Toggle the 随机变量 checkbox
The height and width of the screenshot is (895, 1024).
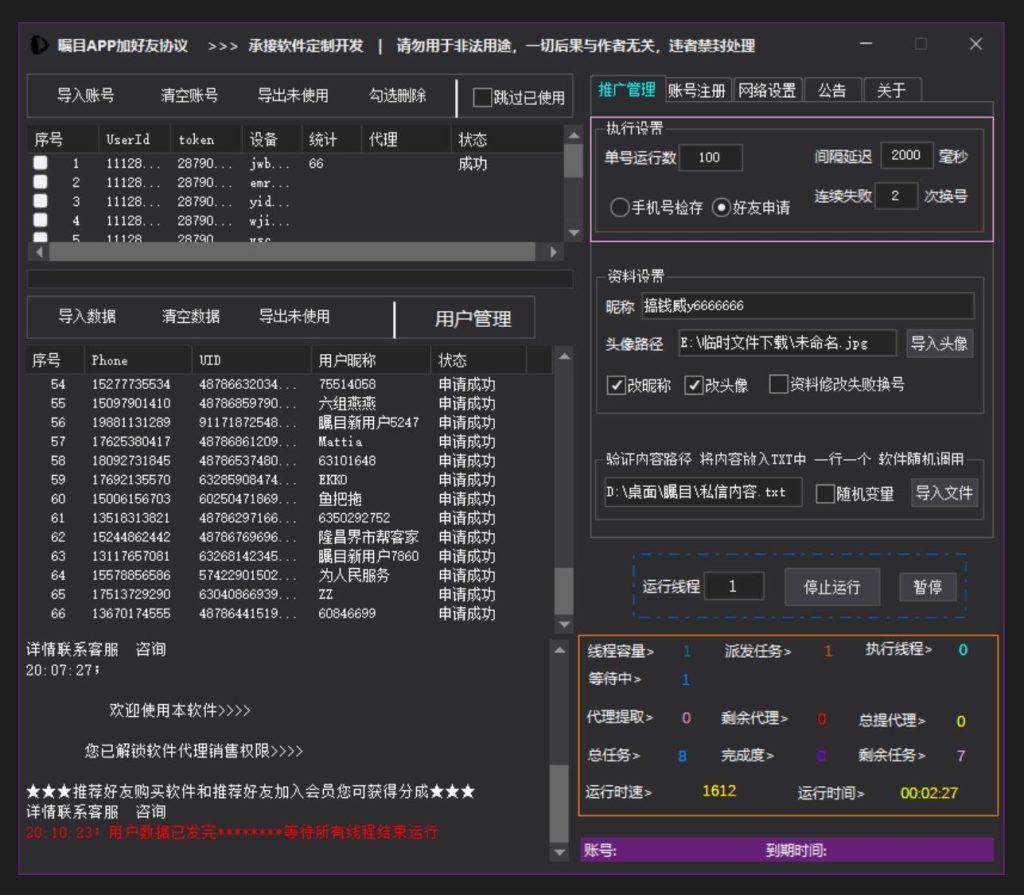pyautogui.click(x=825, y=494)
